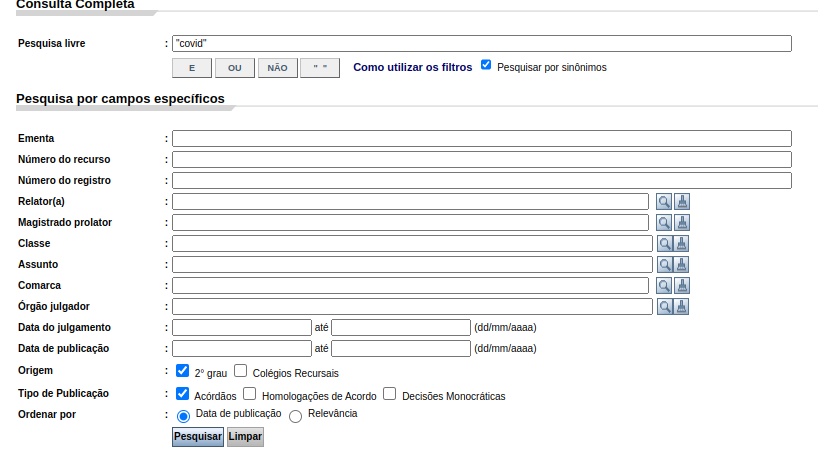The height and width of the screenshot is (459, 818).
Task: Enable the Colégios Recursais checkbox
Action: [x=241, y=371]
